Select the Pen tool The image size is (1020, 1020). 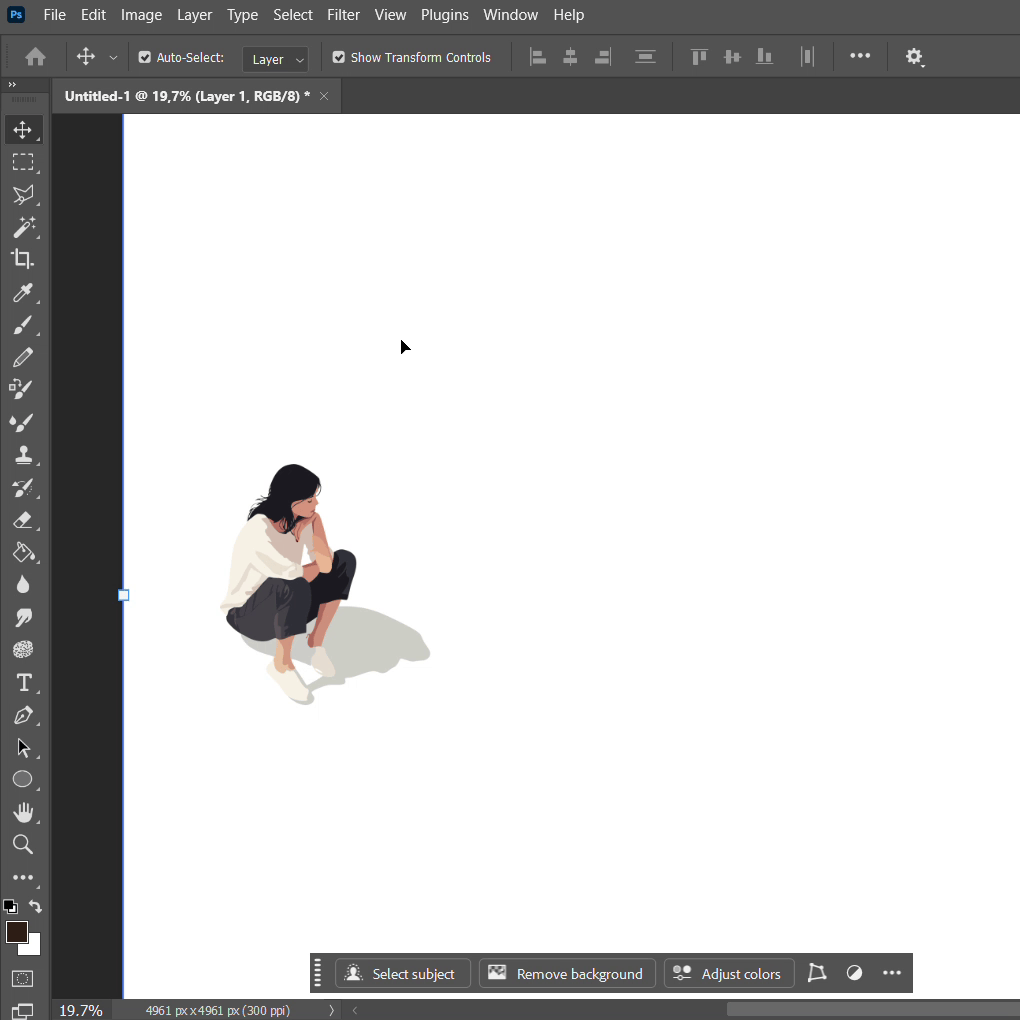click(x=22, y=715)
